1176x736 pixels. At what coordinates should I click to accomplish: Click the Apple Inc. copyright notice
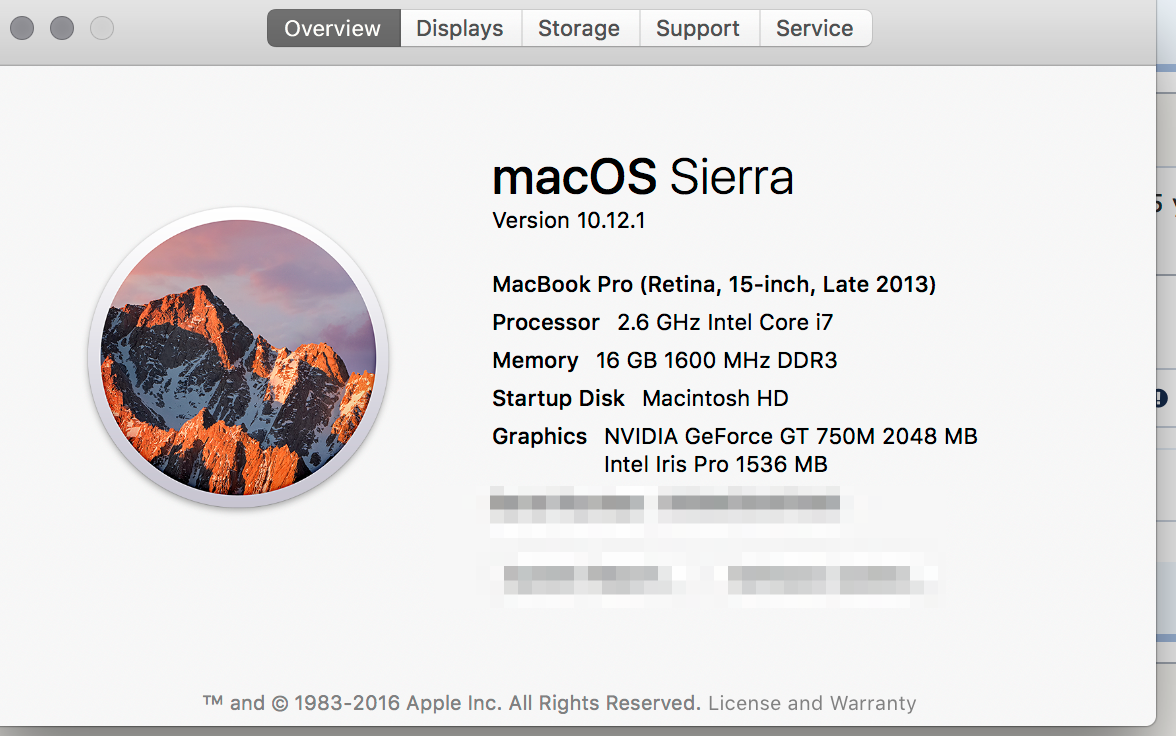tap(452, 703)
